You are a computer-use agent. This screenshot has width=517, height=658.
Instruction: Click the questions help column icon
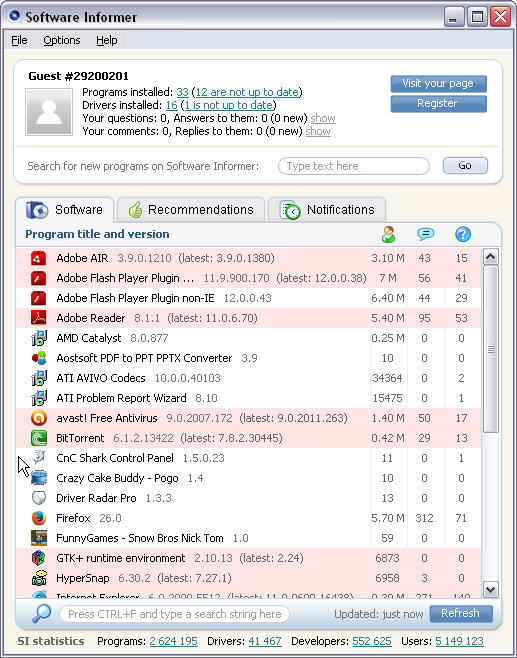(x=462, y=234)
